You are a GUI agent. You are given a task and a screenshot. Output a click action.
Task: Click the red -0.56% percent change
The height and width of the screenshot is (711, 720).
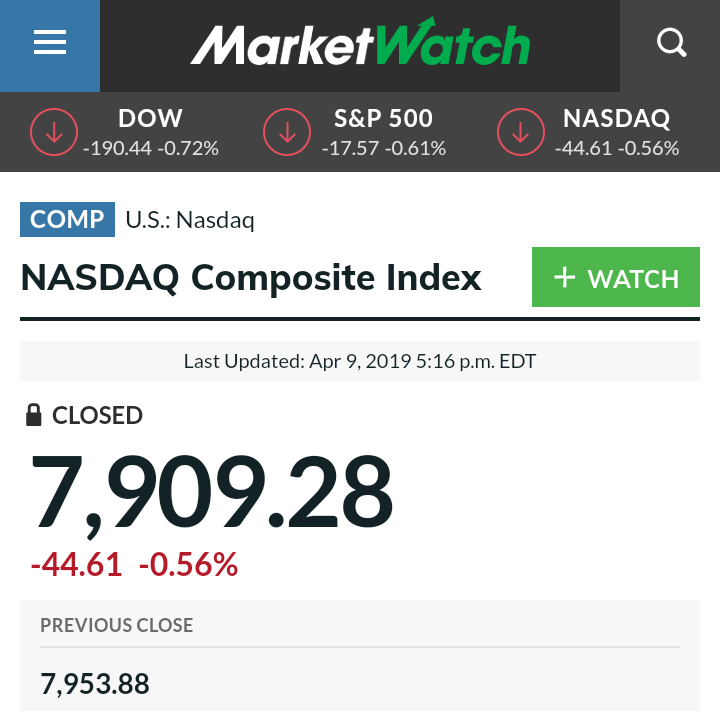[188, 565]
